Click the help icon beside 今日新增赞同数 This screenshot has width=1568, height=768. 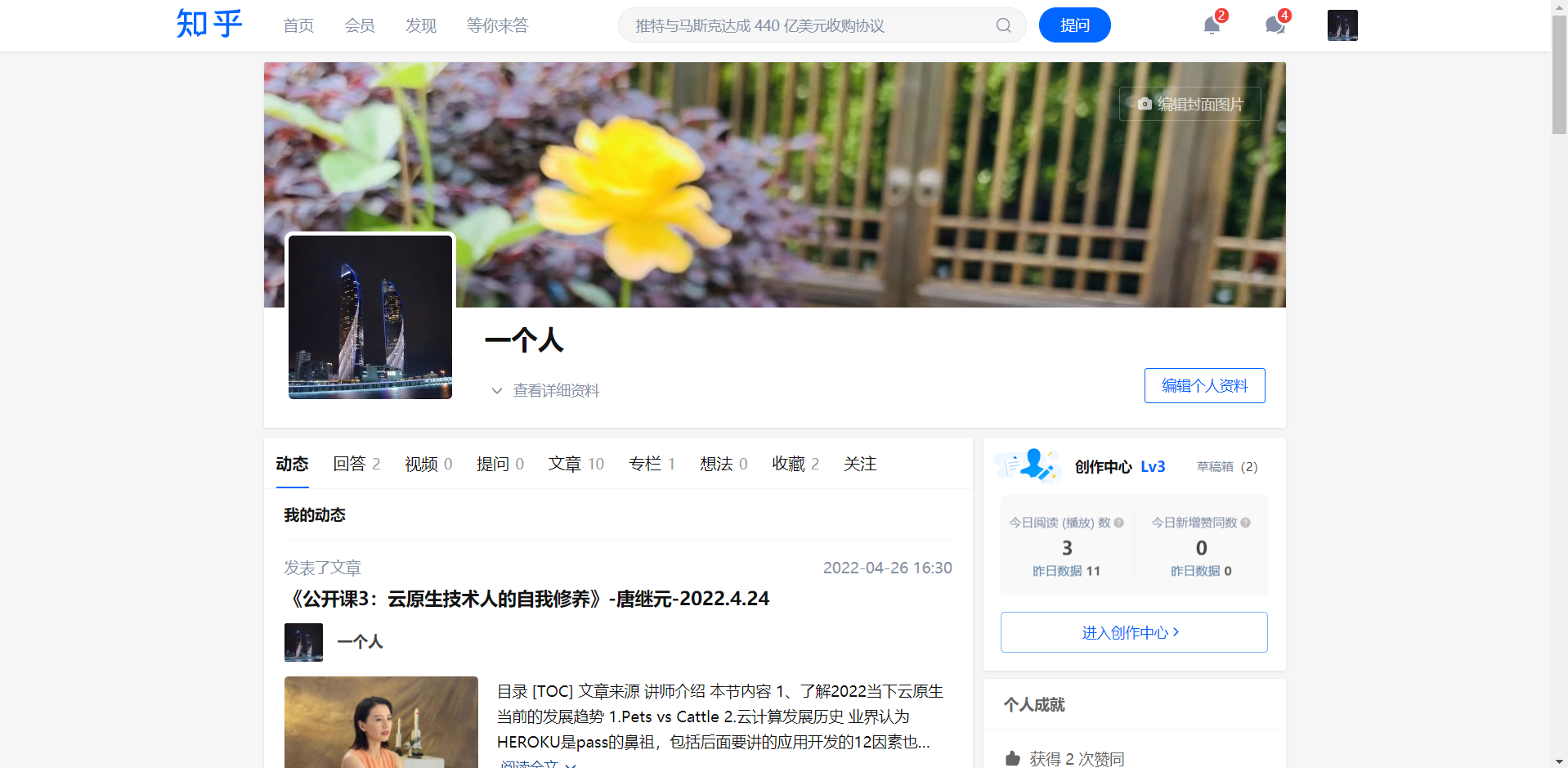(1245, 523)
